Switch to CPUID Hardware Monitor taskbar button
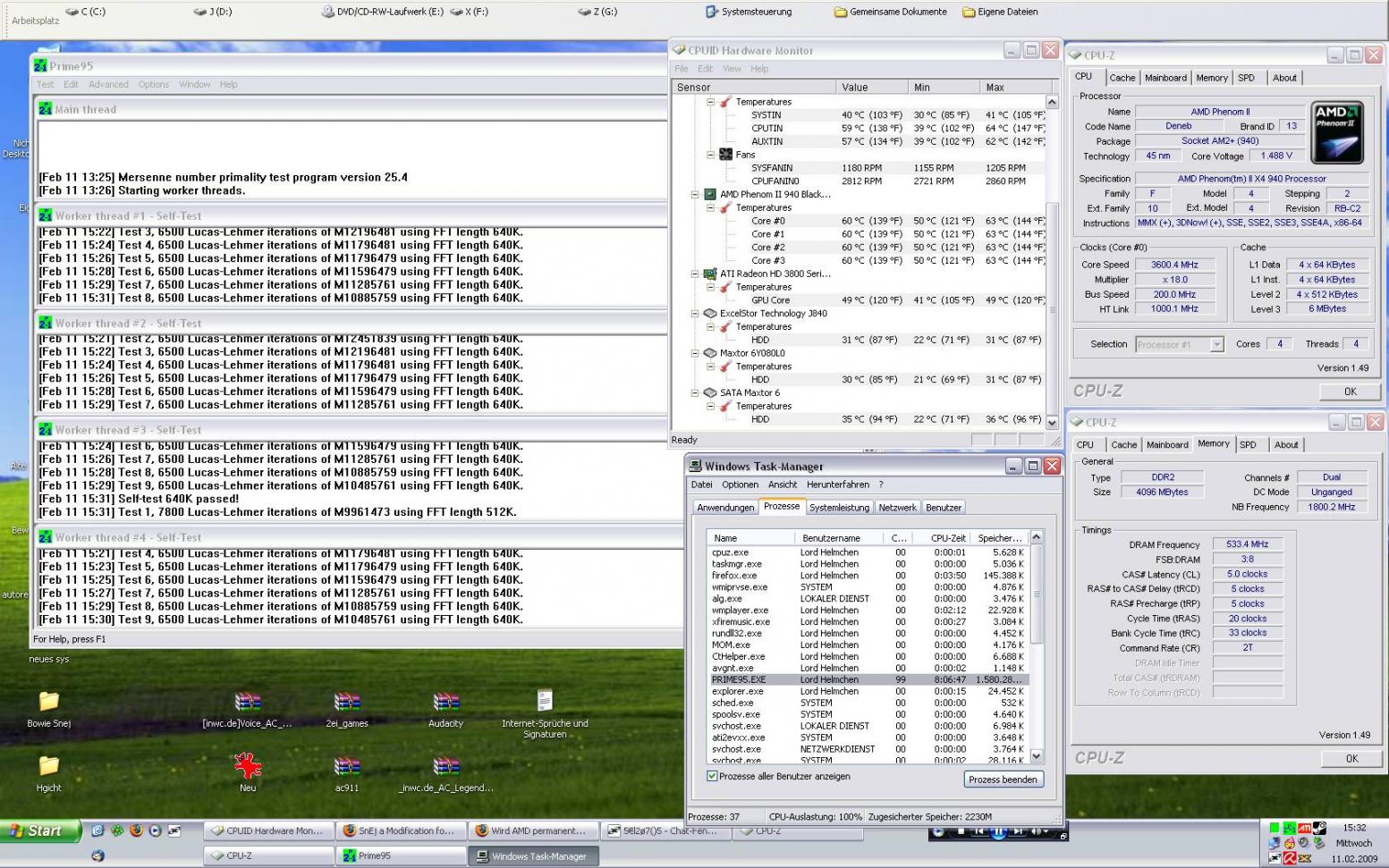 269,830
